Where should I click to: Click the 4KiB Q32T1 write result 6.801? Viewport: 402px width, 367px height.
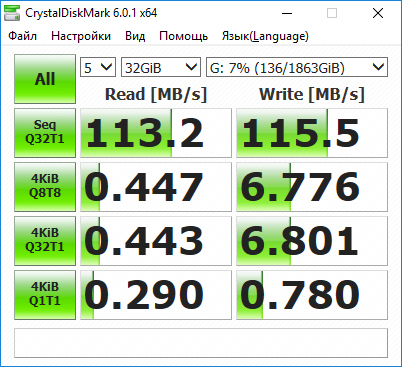312,241
